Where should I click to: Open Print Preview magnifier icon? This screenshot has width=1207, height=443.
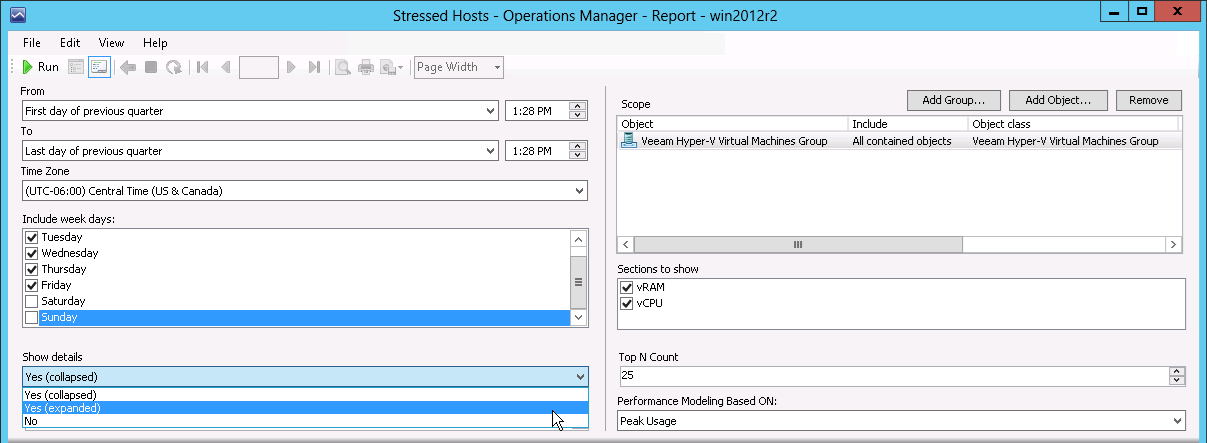point(342,67)
